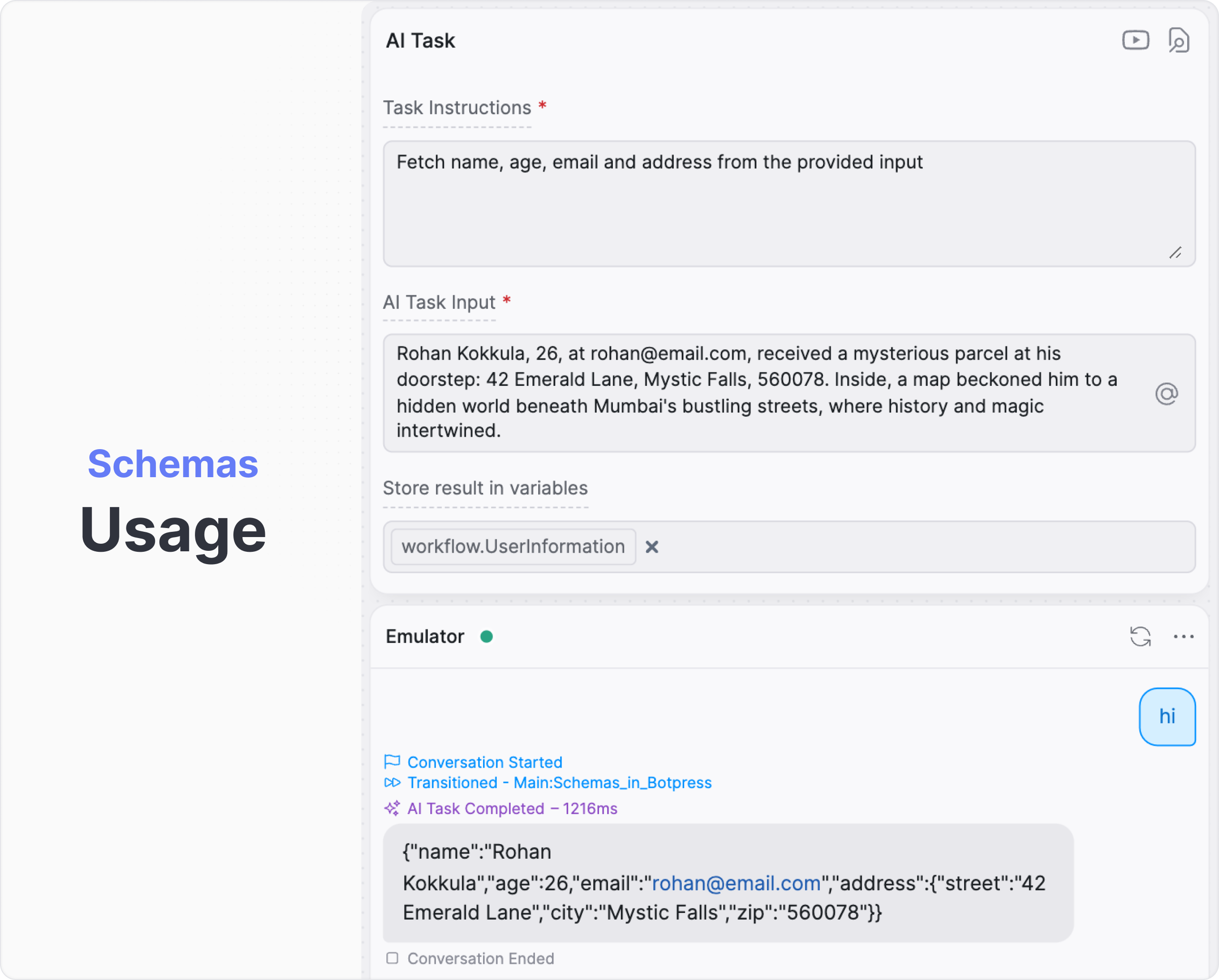This screenshot has width=1219, height=980.
Task: Click the AI Task Completed sparkle icon
Action: click(392, 808)
